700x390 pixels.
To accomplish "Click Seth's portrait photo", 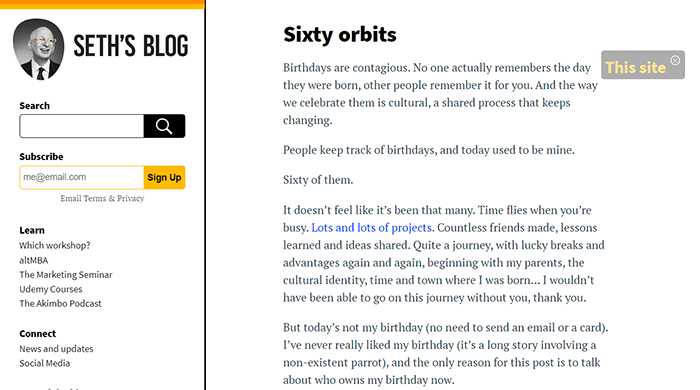I will pos(38,49).
